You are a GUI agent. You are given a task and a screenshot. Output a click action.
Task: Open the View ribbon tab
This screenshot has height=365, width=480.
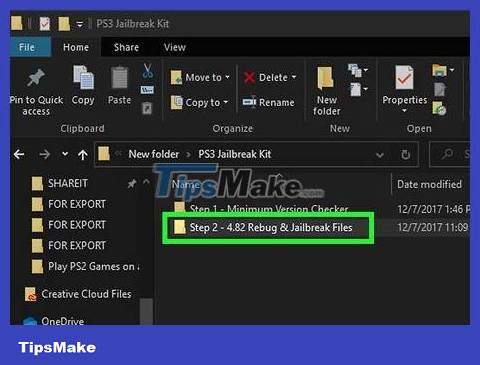(x=174, y=47)
